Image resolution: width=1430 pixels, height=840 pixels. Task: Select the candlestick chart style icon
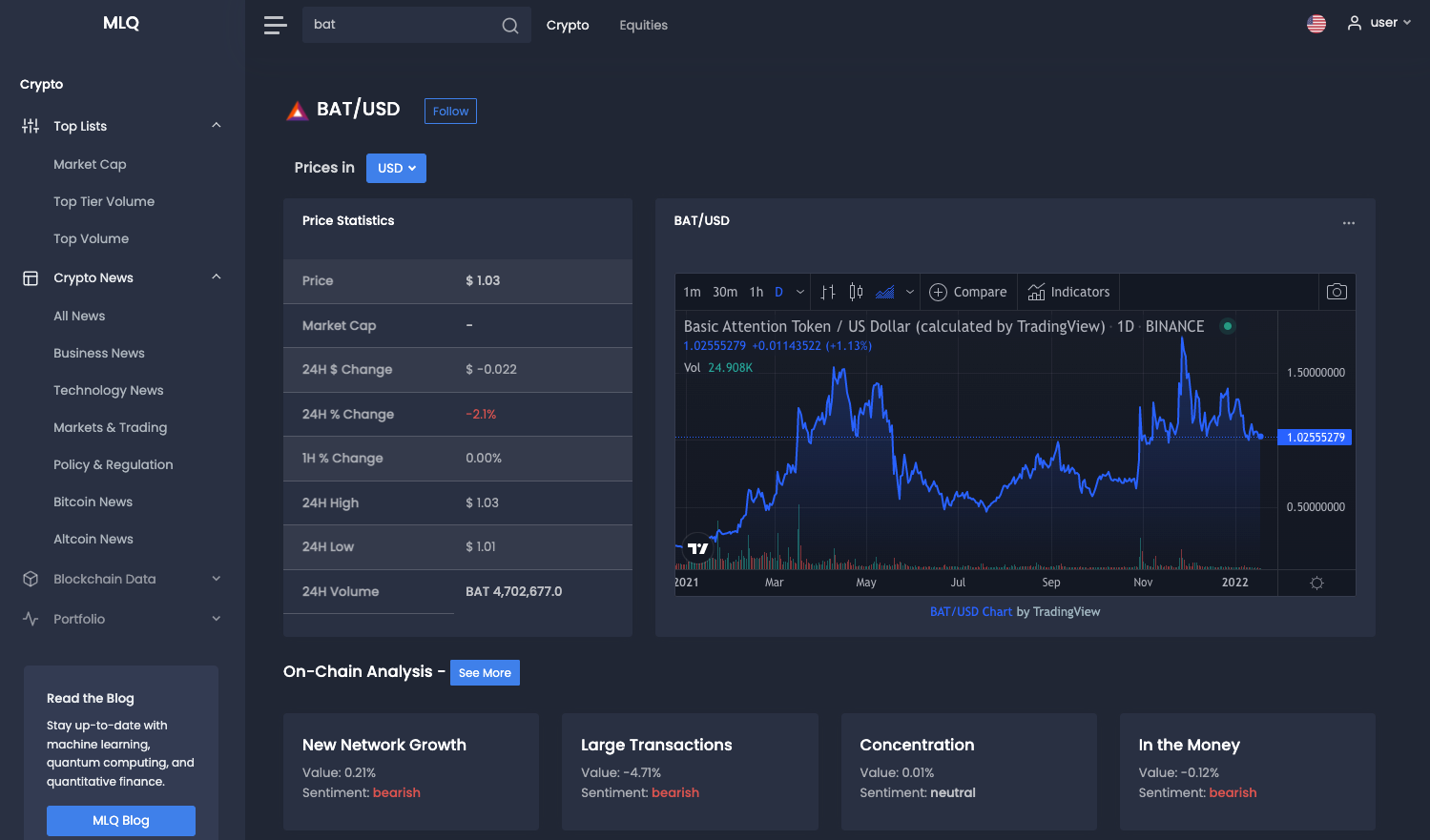pyautogui.click(x=856, y=292)
